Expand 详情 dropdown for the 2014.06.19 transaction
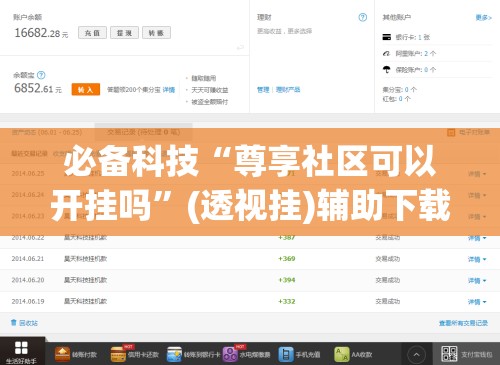500x365 pixels. (x=477, y=302)
